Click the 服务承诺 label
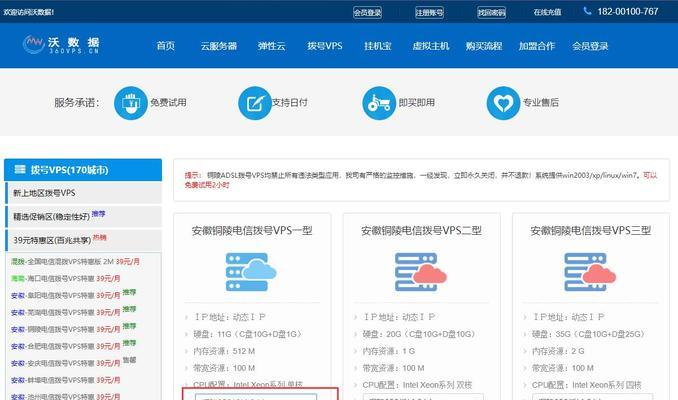 tap(77, 103)
